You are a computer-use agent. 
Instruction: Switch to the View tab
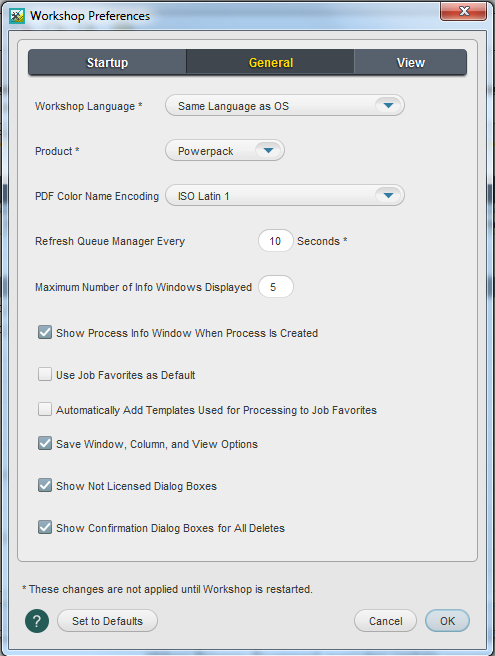coord(410,62)
